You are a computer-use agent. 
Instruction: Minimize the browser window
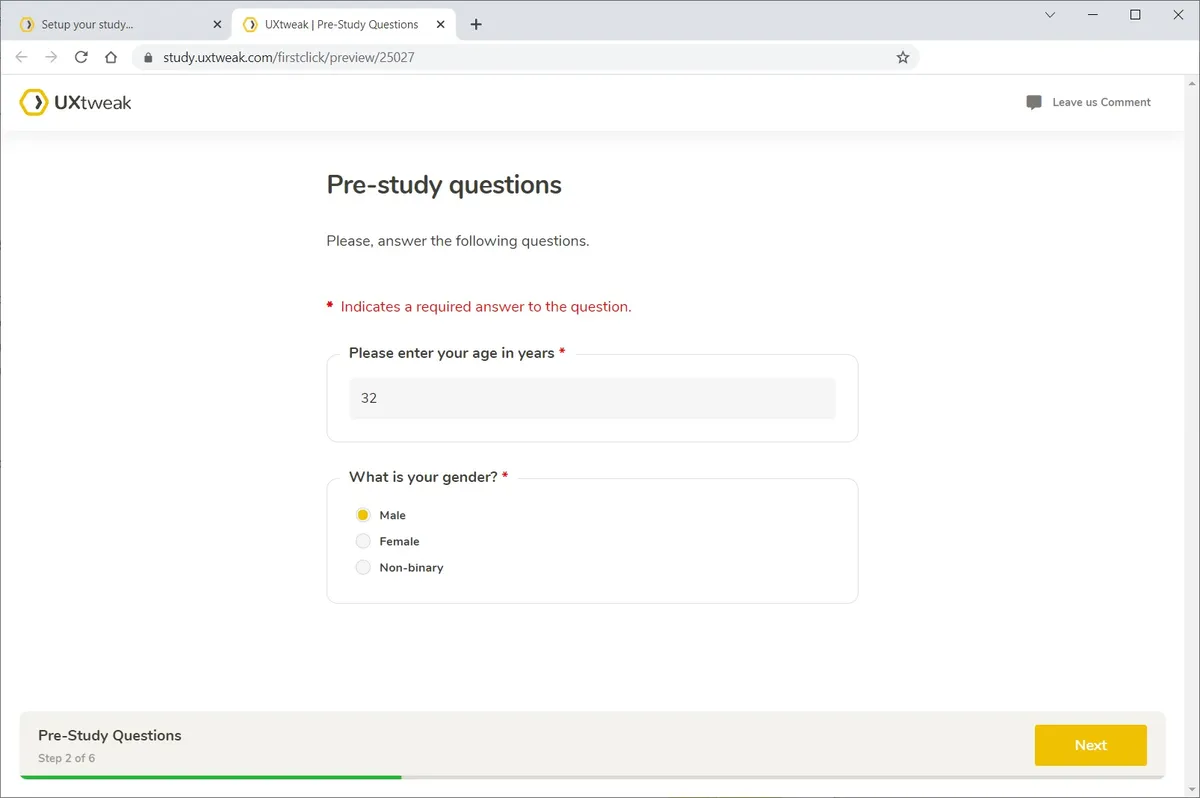tap(1093, 14)
